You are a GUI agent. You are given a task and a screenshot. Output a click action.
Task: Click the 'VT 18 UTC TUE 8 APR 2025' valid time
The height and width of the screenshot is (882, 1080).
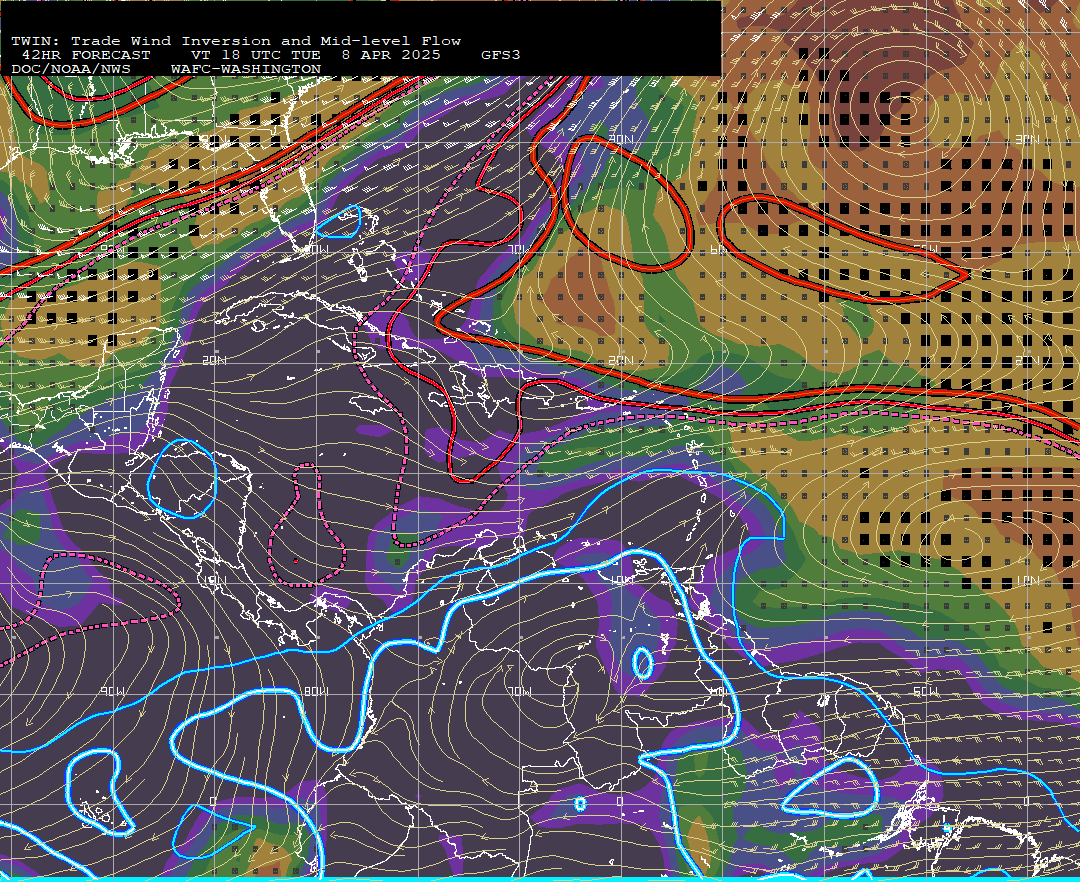coord(316,55)
